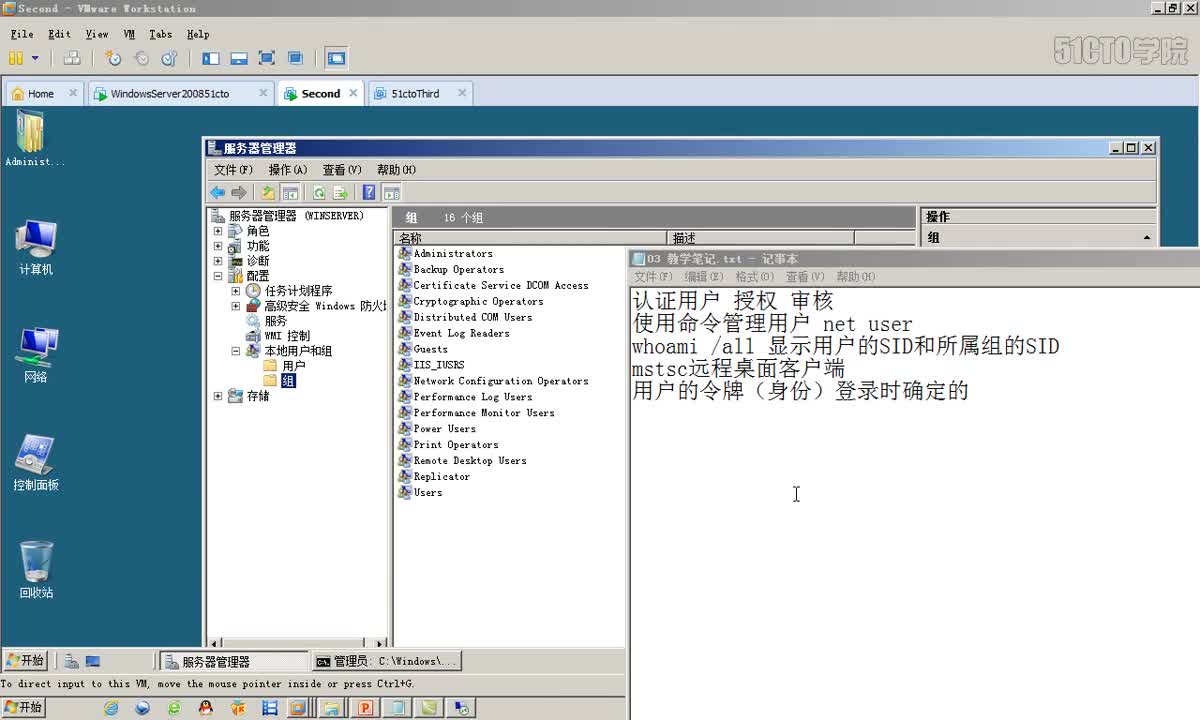Expand the 诊断 tree node
Viewport: 1200px width, 720px height.
(218, 261)
